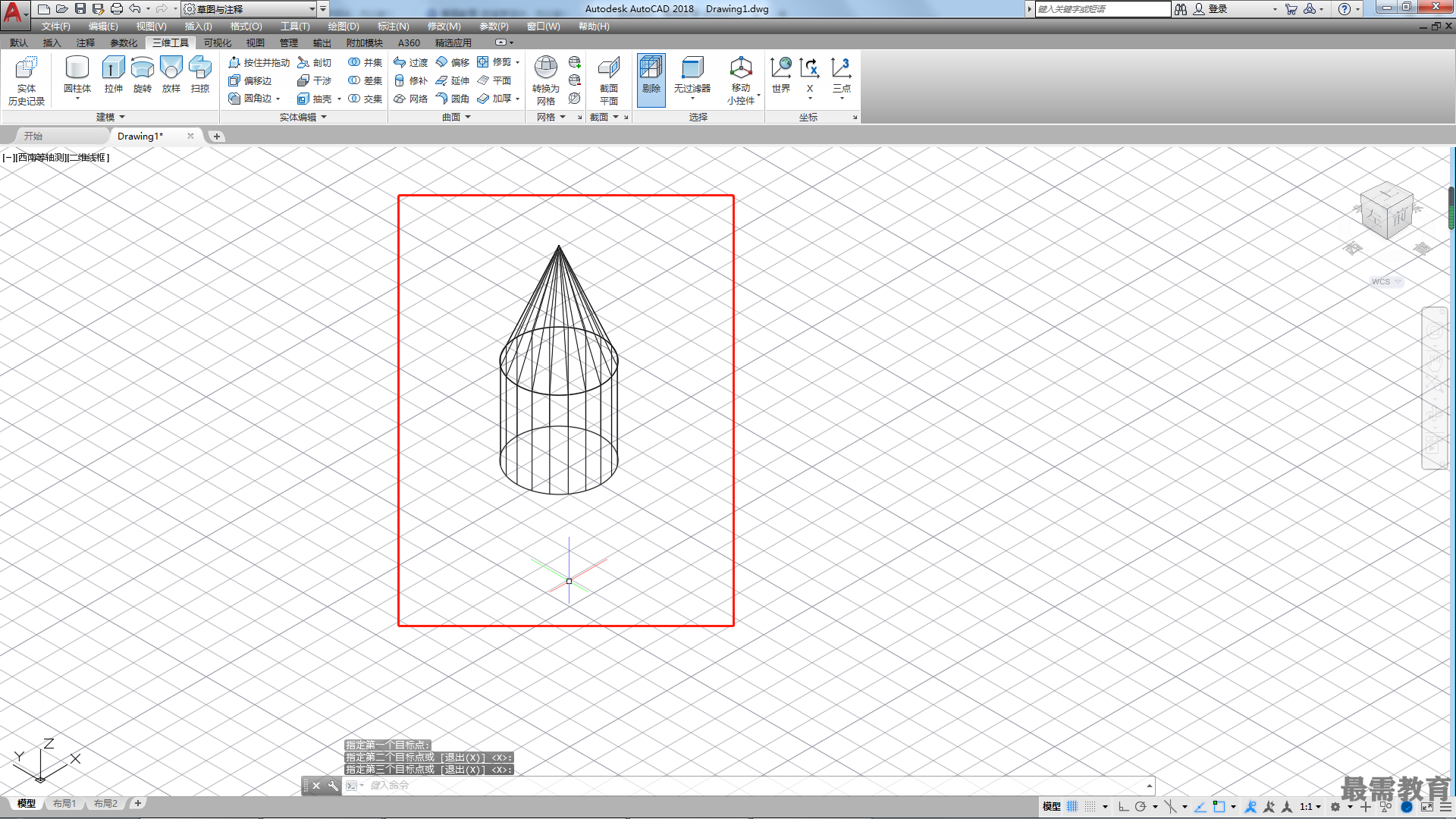
Task: Toggle annotation visibility icon in status bar
Action: tap(1251, 807)
